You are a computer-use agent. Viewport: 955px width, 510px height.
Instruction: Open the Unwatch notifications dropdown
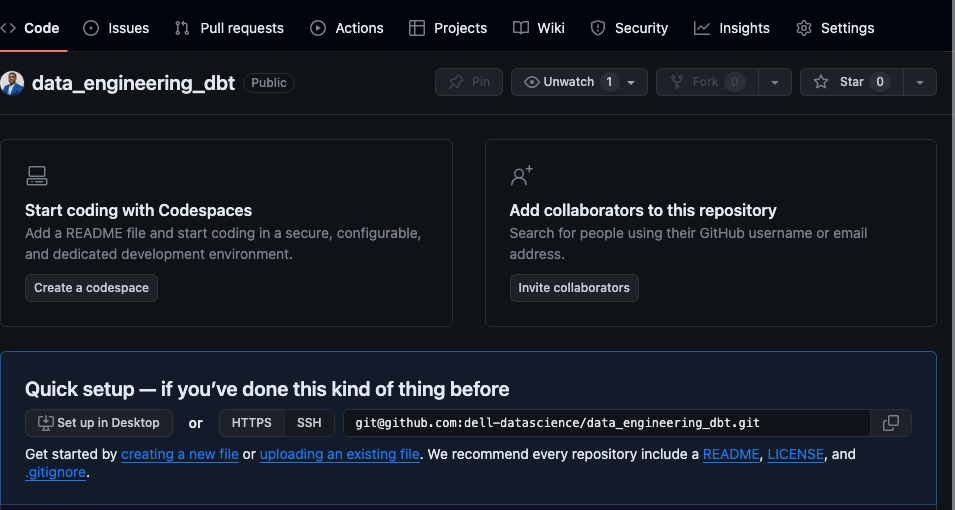[579, 82]
